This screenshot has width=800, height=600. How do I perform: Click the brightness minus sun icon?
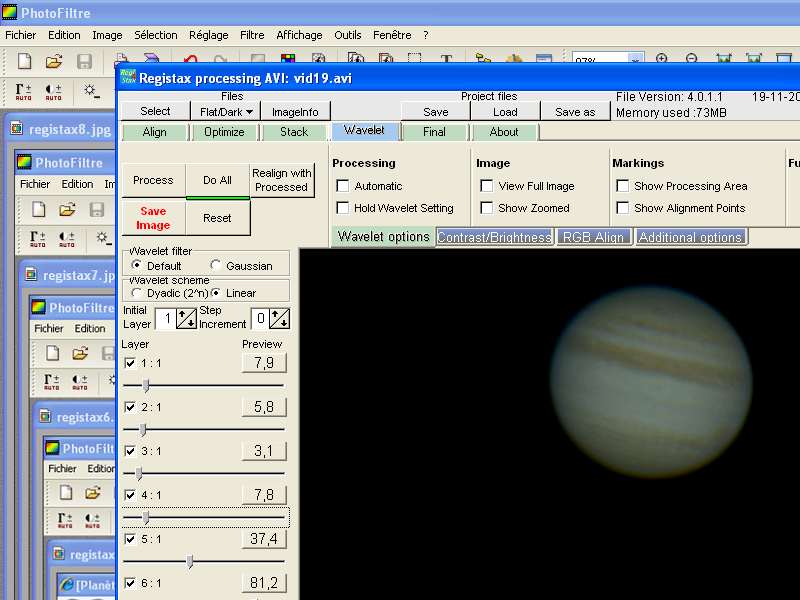coord(91,92)
